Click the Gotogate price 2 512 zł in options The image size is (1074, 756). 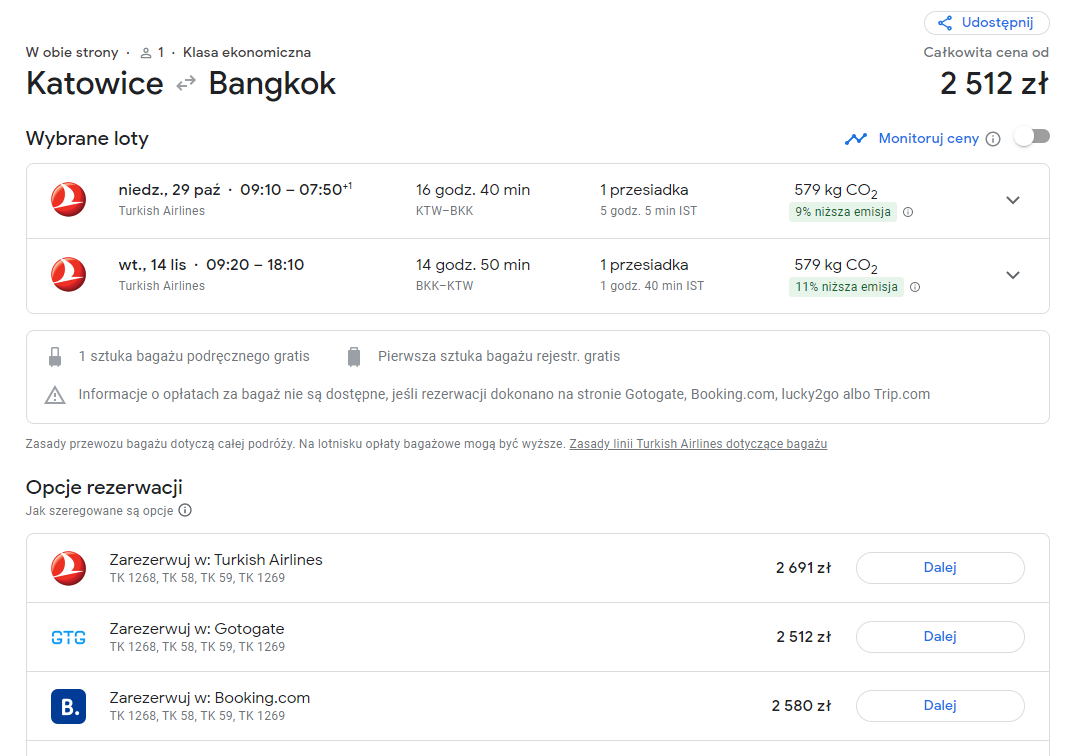803,637
